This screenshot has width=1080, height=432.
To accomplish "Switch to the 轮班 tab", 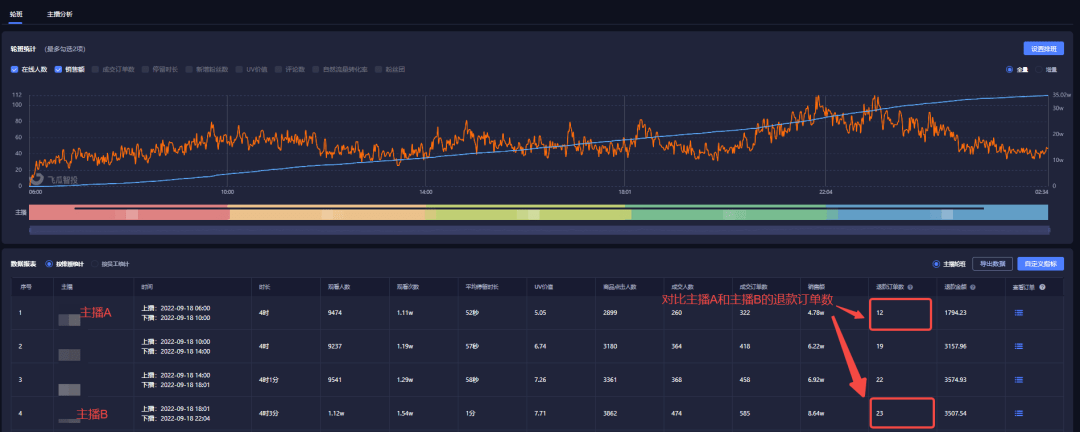I will tap(16, 14).
